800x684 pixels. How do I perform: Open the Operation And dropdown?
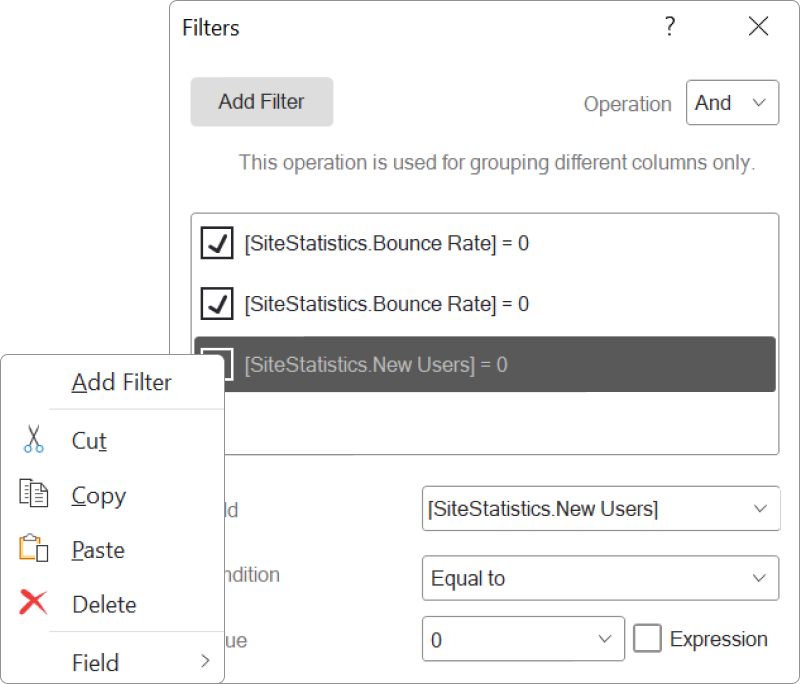pos(732,103)
